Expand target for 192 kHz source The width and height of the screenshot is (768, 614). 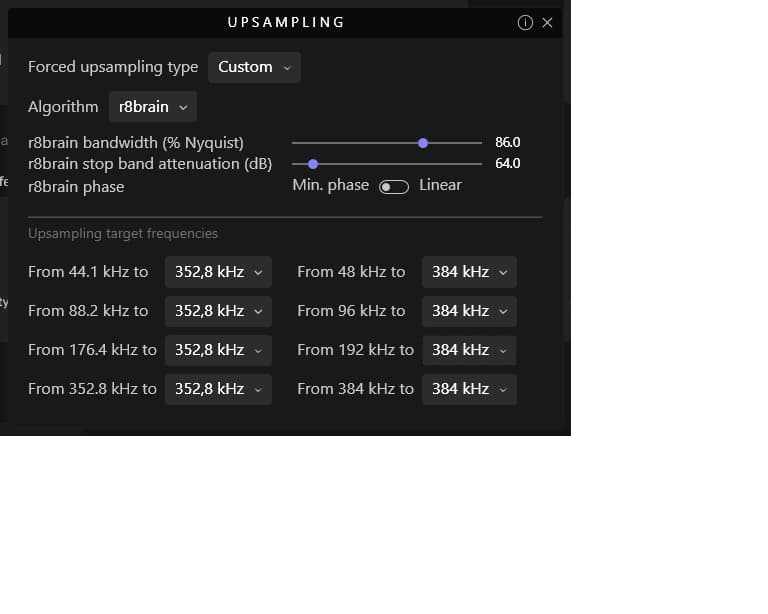tap(469, 350)
